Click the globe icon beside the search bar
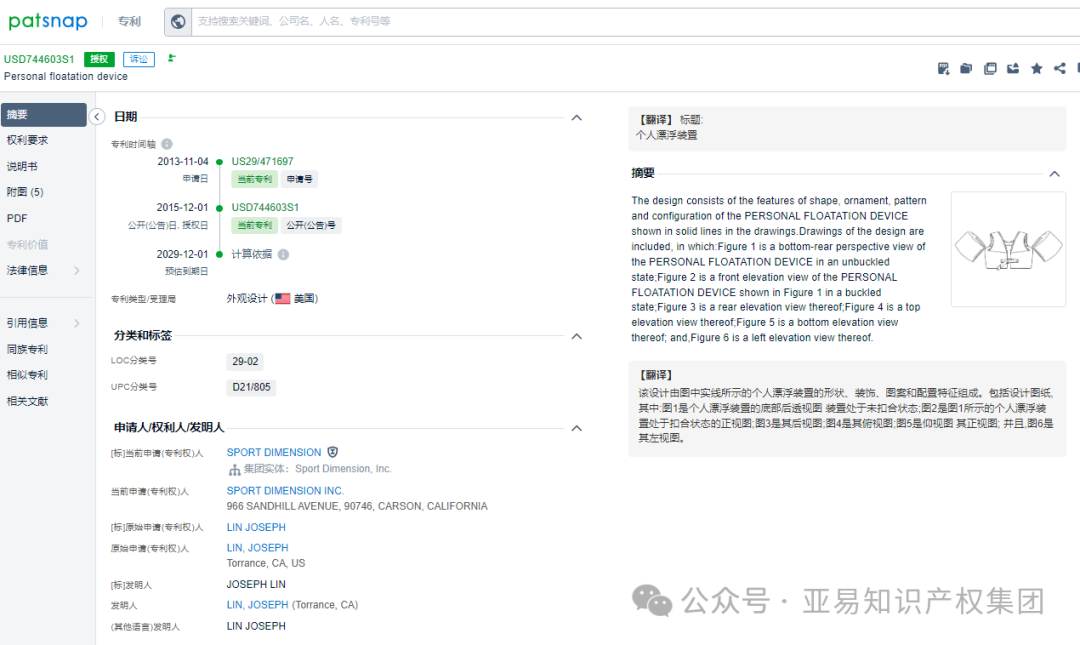The width and height of the screenshot is (1080, 645). pyautogui.click(x=177, y=21)
